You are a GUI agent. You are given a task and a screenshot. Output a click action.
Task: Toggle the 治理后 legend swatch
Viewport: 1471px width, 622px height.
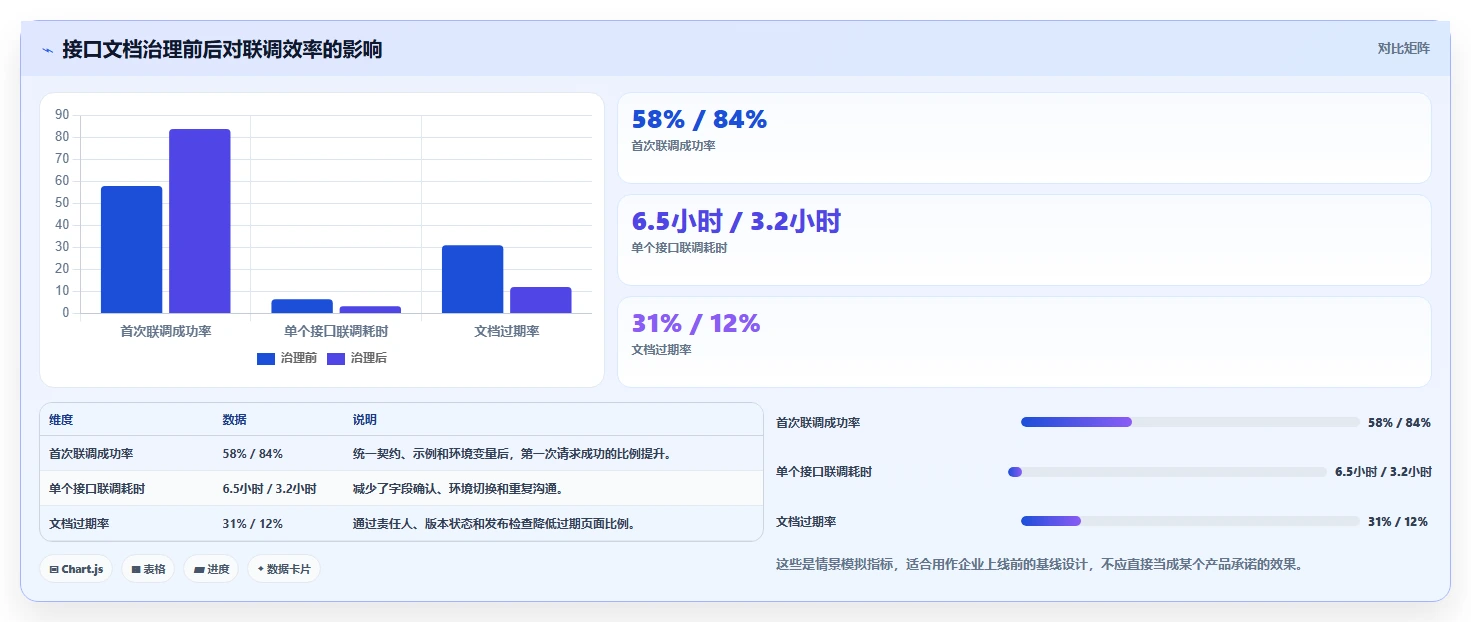[x=336, y=359]
